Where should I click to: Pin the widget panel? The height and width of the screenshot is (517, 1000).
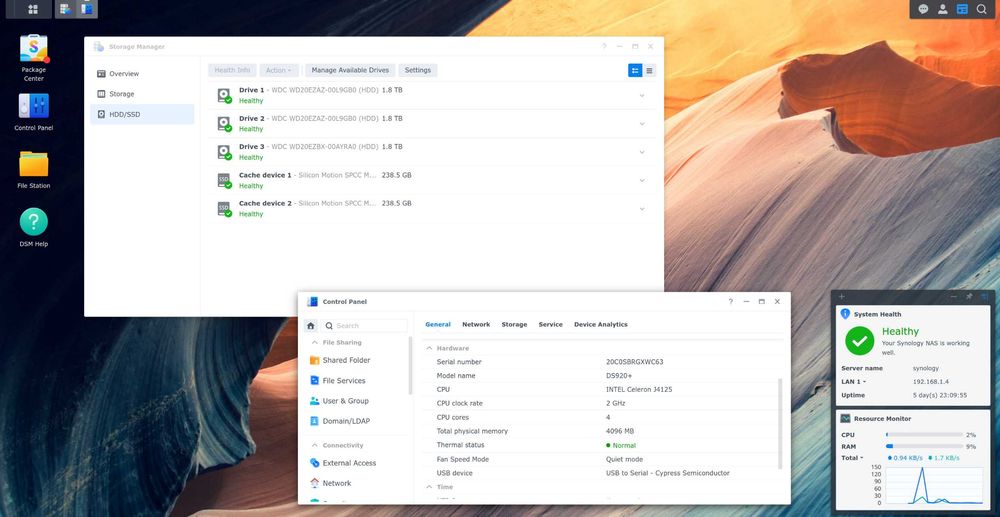[x=969, y=296]
